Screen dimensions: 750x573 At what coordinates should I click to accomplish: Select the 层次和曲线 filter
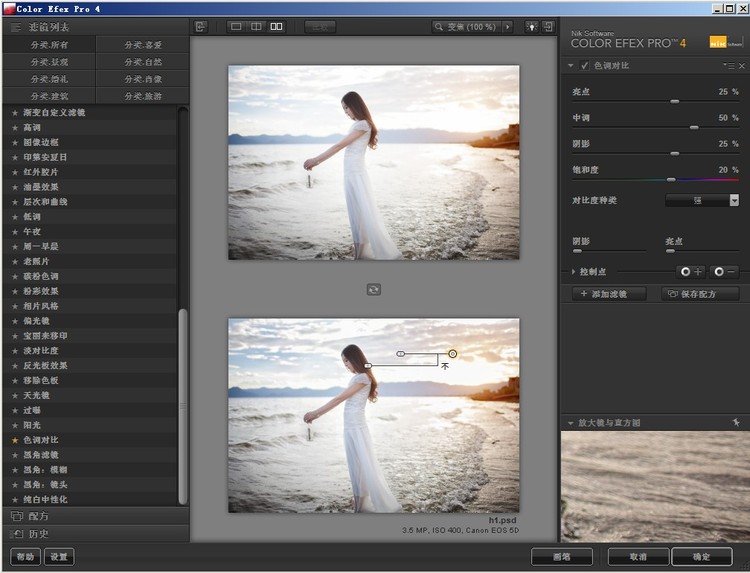90,202
